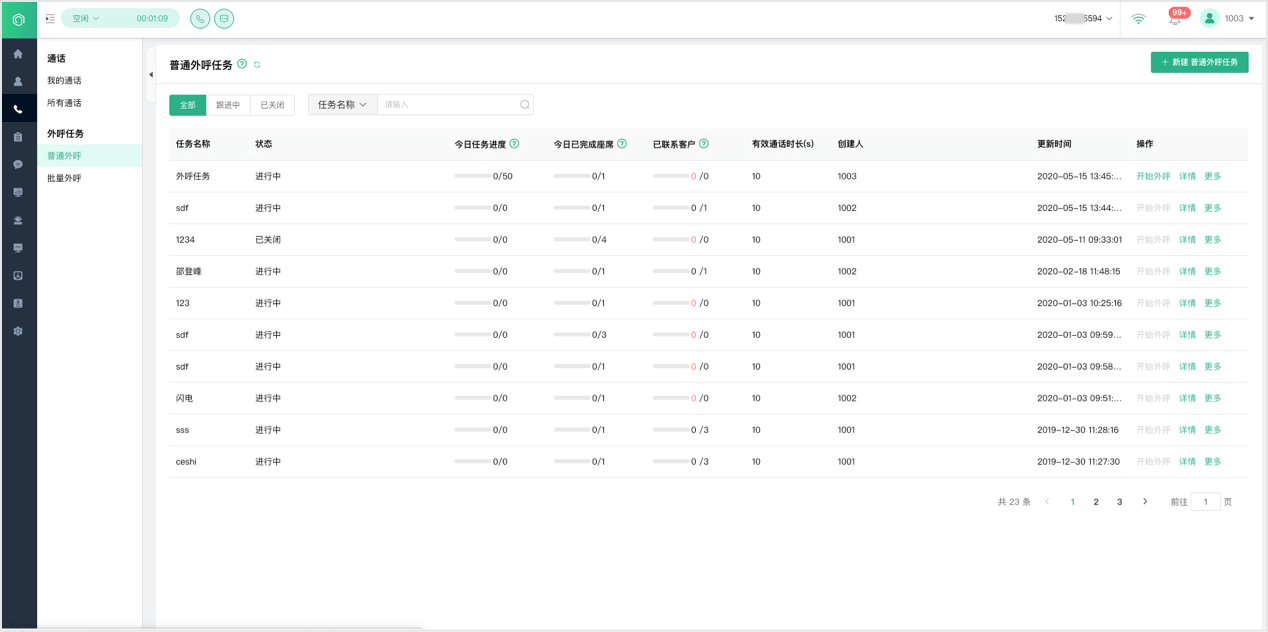
Task: Click the next page arrow
Action: coord(1145,502)
